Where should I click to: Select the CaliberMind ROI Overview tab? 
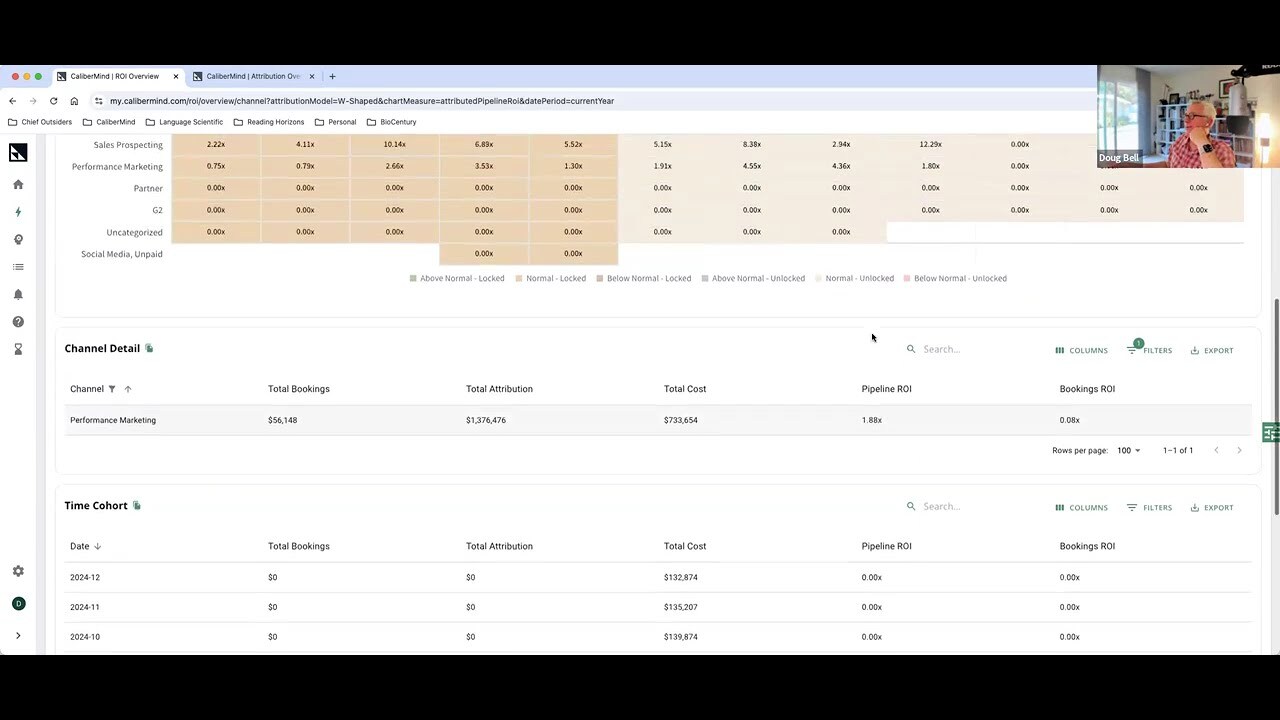click(x=114, y=76)
